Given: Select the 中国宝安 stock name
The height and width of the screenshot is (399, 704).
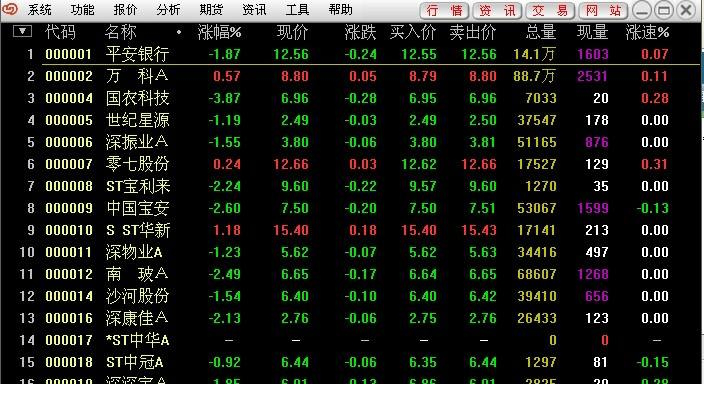Looking at the screenshot, I should click(x=137, y=208).
